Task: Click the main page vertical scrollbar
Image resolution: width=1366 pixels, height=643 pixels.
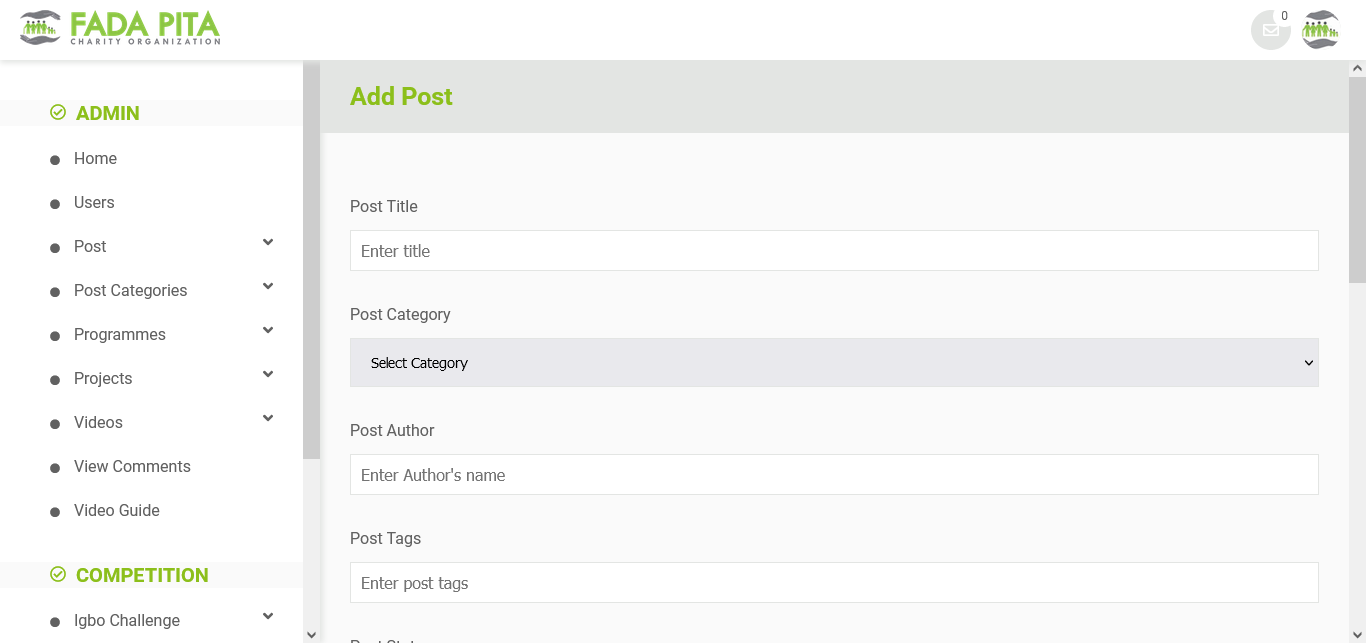Action: point(1357,180)
